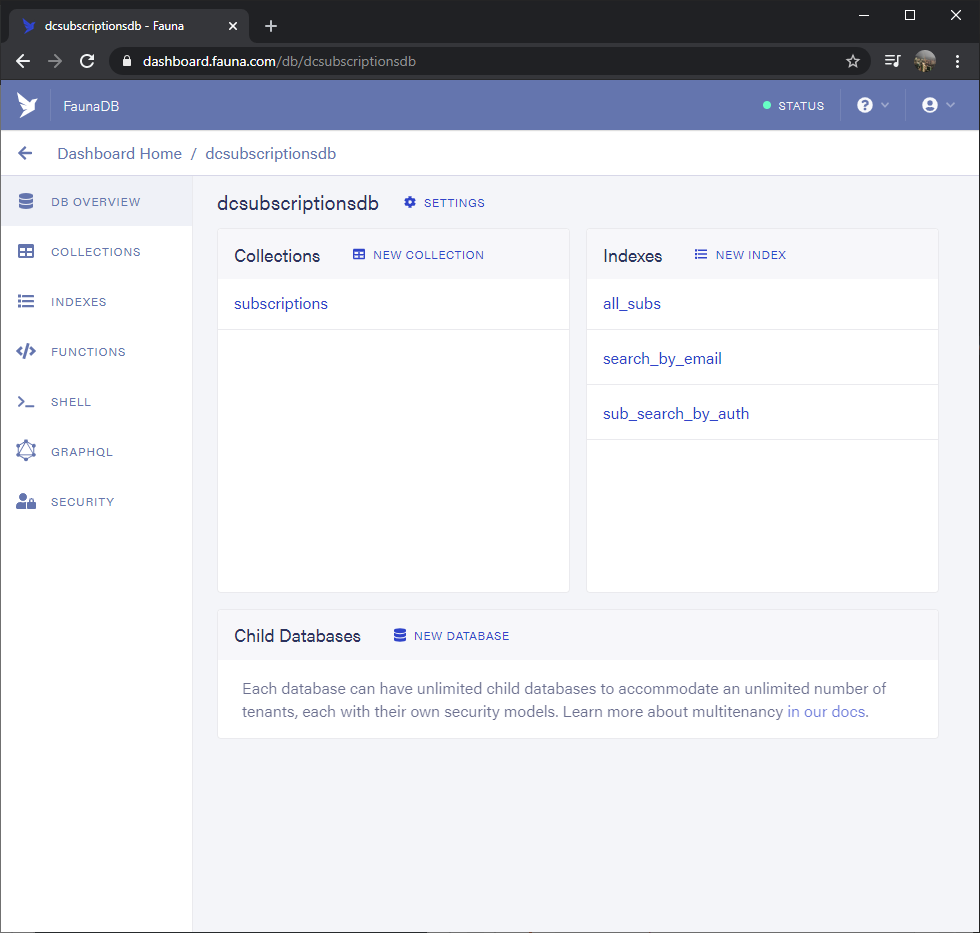
Task: Launch the Shell from the sidebar
Action: coord(71,401)
